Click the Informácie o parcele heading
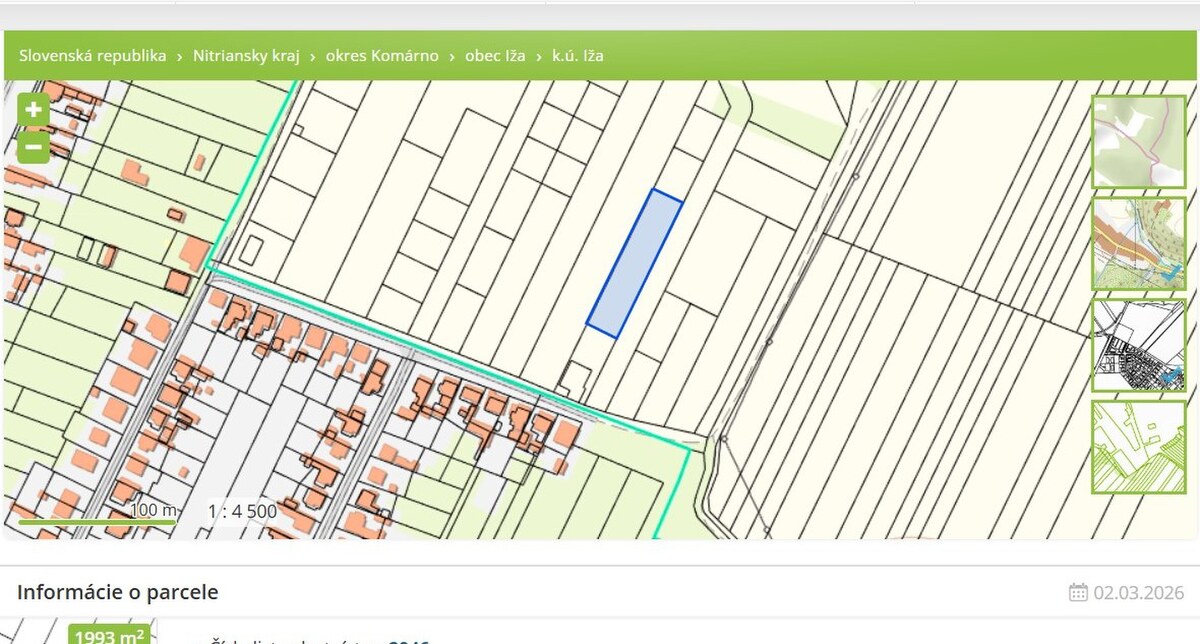The height and width of the screenshot is (644, 1200). tap(118, 592)
